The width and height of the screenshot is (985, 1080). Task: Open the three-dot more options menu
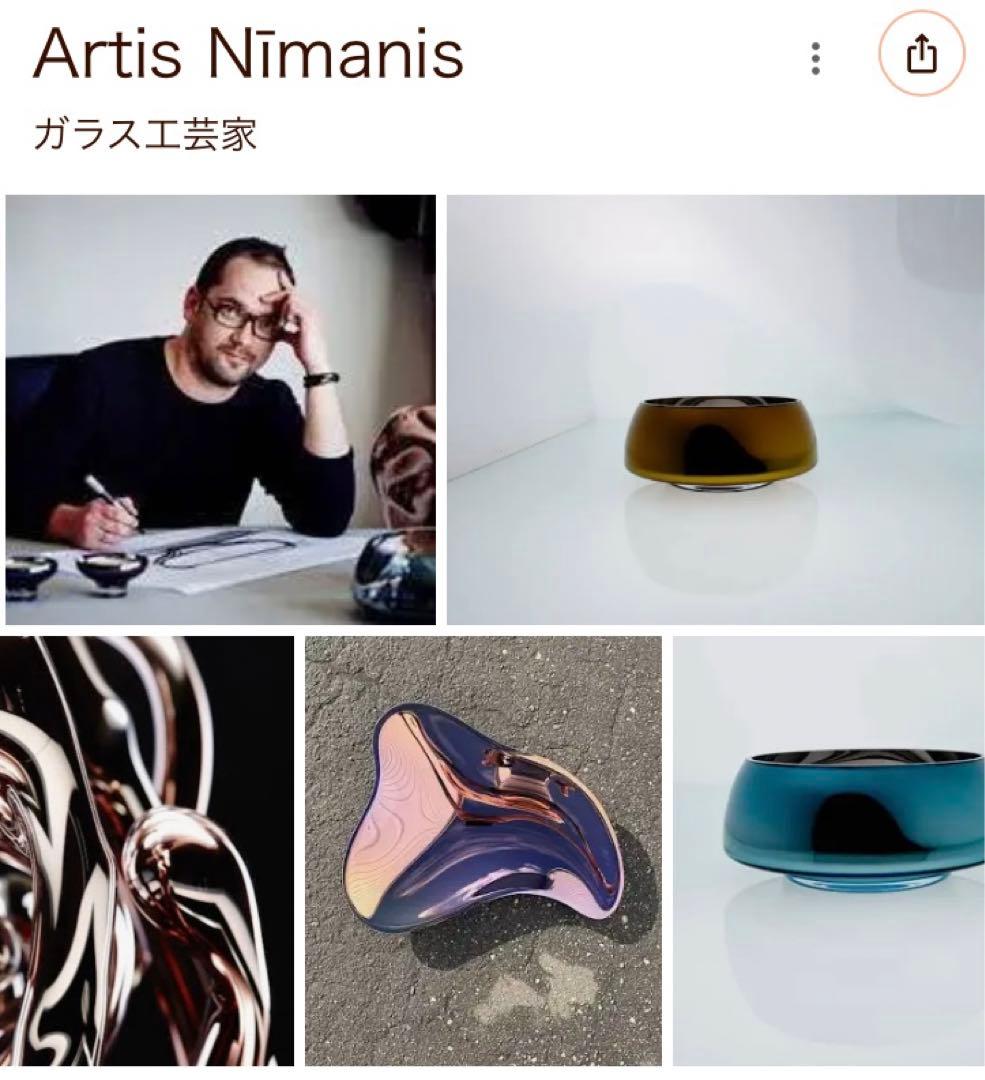[816, 59]
